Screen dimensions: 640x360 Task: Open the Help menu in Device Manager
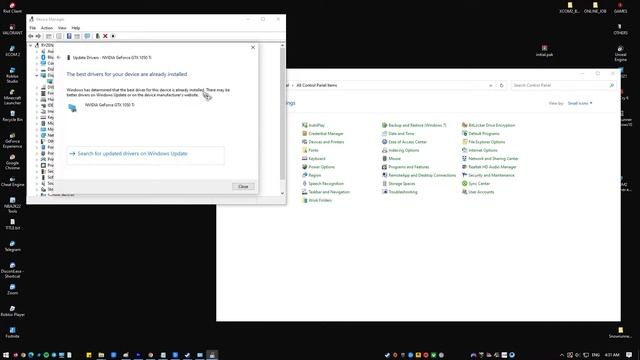click(x=76, y=28)
